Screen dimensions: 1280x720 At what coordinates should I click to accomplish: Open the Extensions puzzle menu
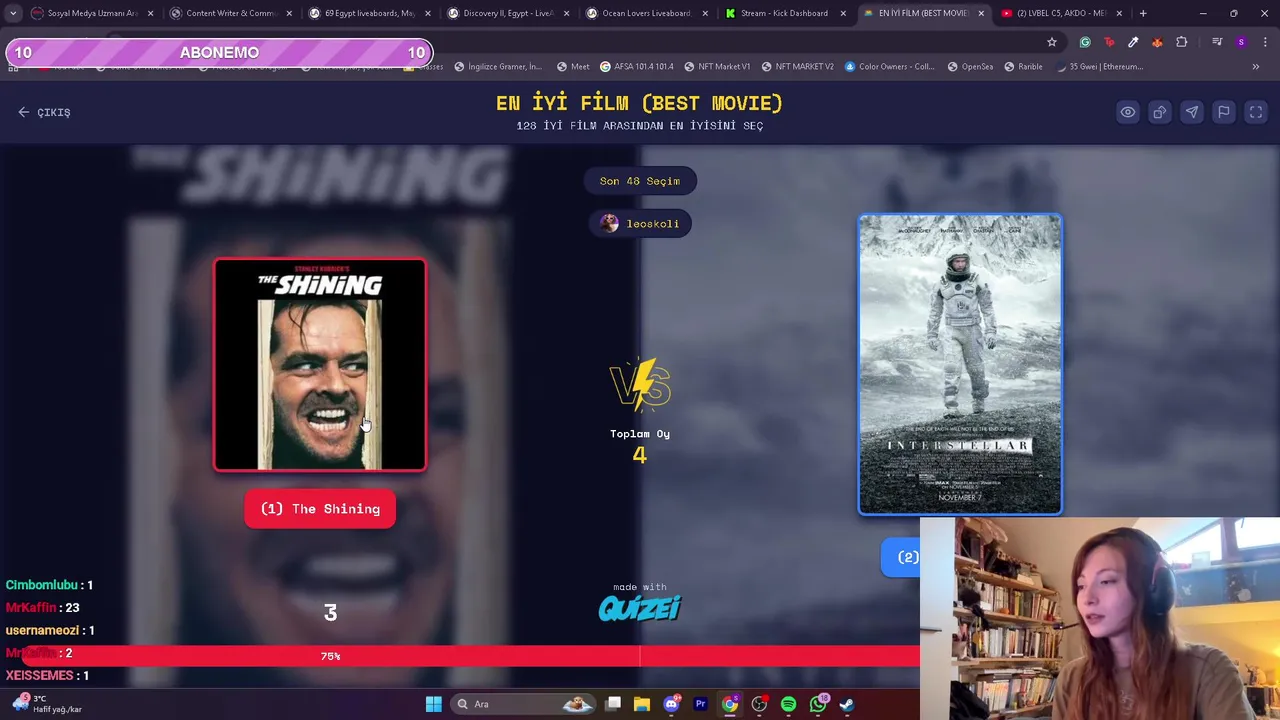click(1182, 42)
